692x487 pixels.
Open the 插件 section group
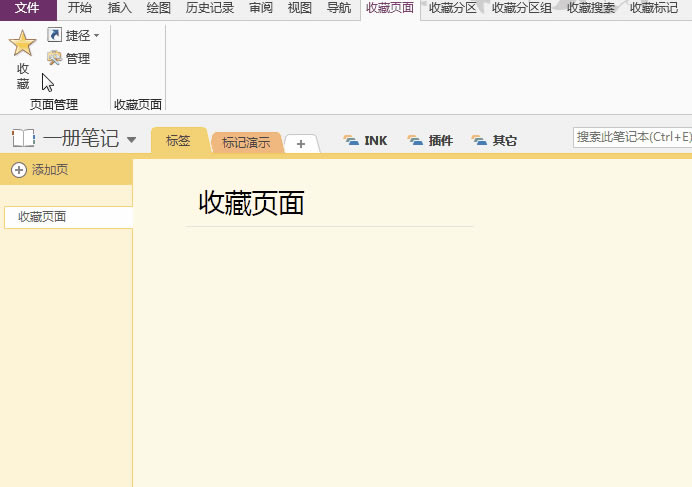430,140
